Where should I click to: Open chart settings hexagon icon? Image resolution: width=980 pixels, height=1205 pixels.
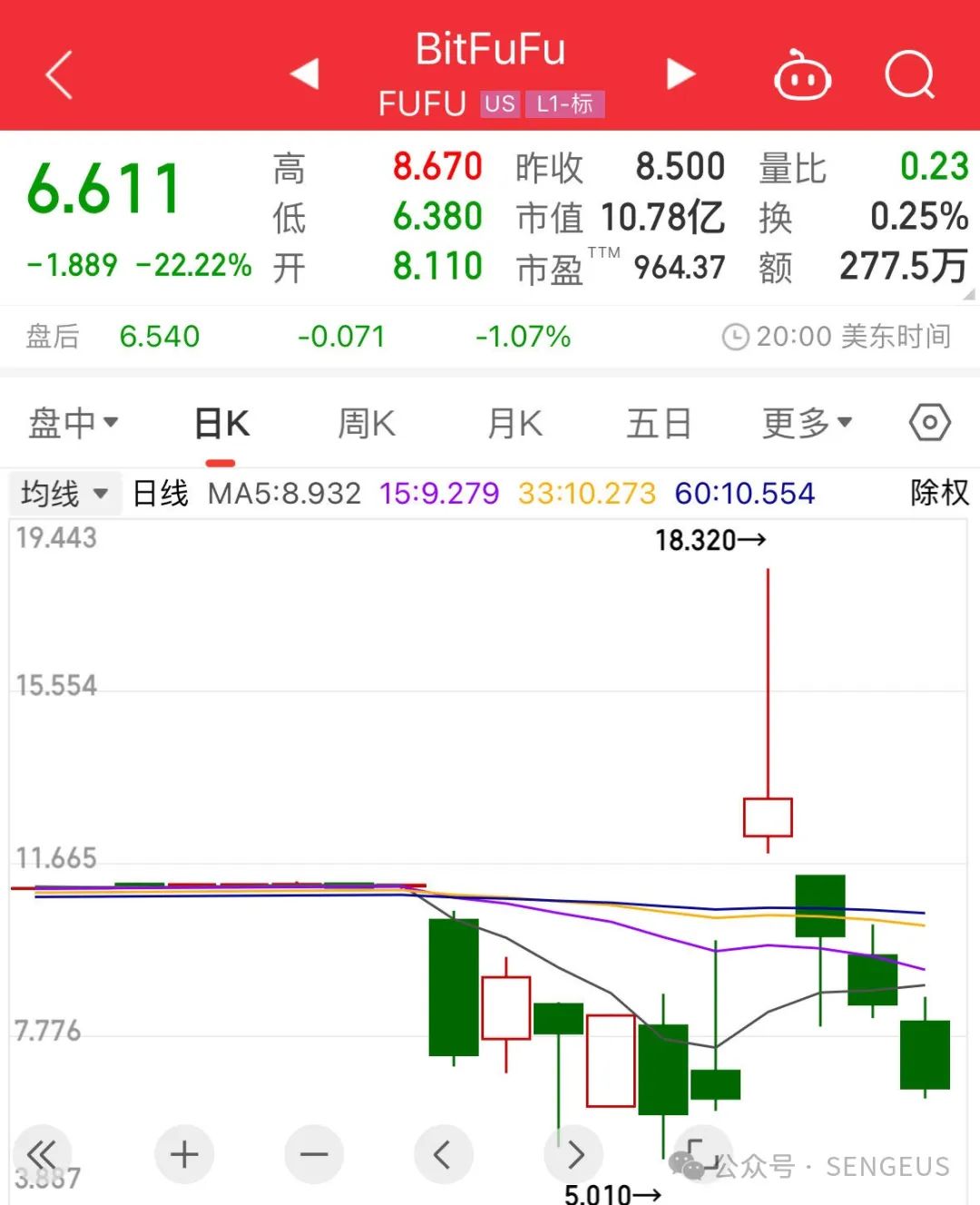(x=930, y=423)
